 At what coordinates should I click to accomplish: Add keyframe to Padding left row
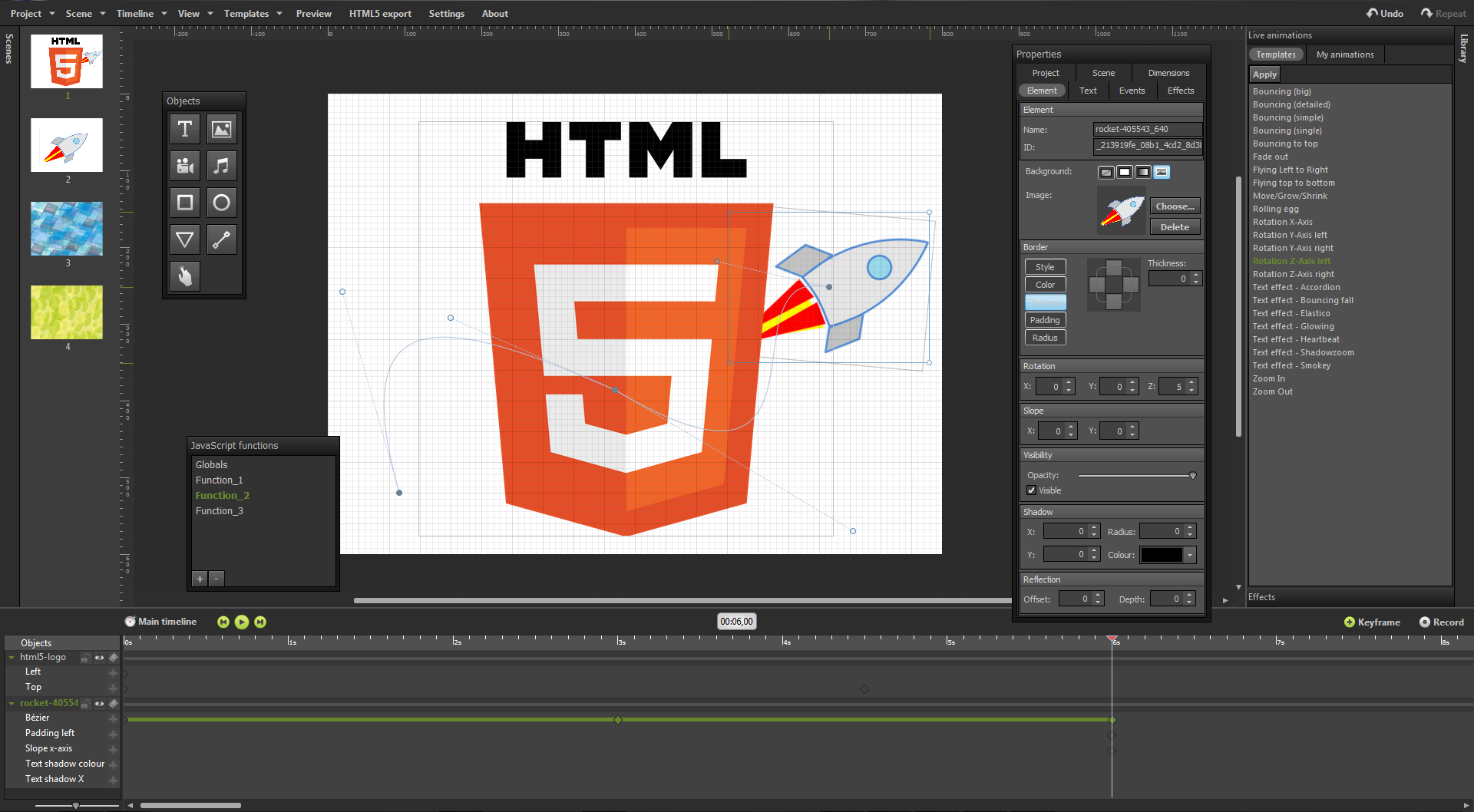114,734
